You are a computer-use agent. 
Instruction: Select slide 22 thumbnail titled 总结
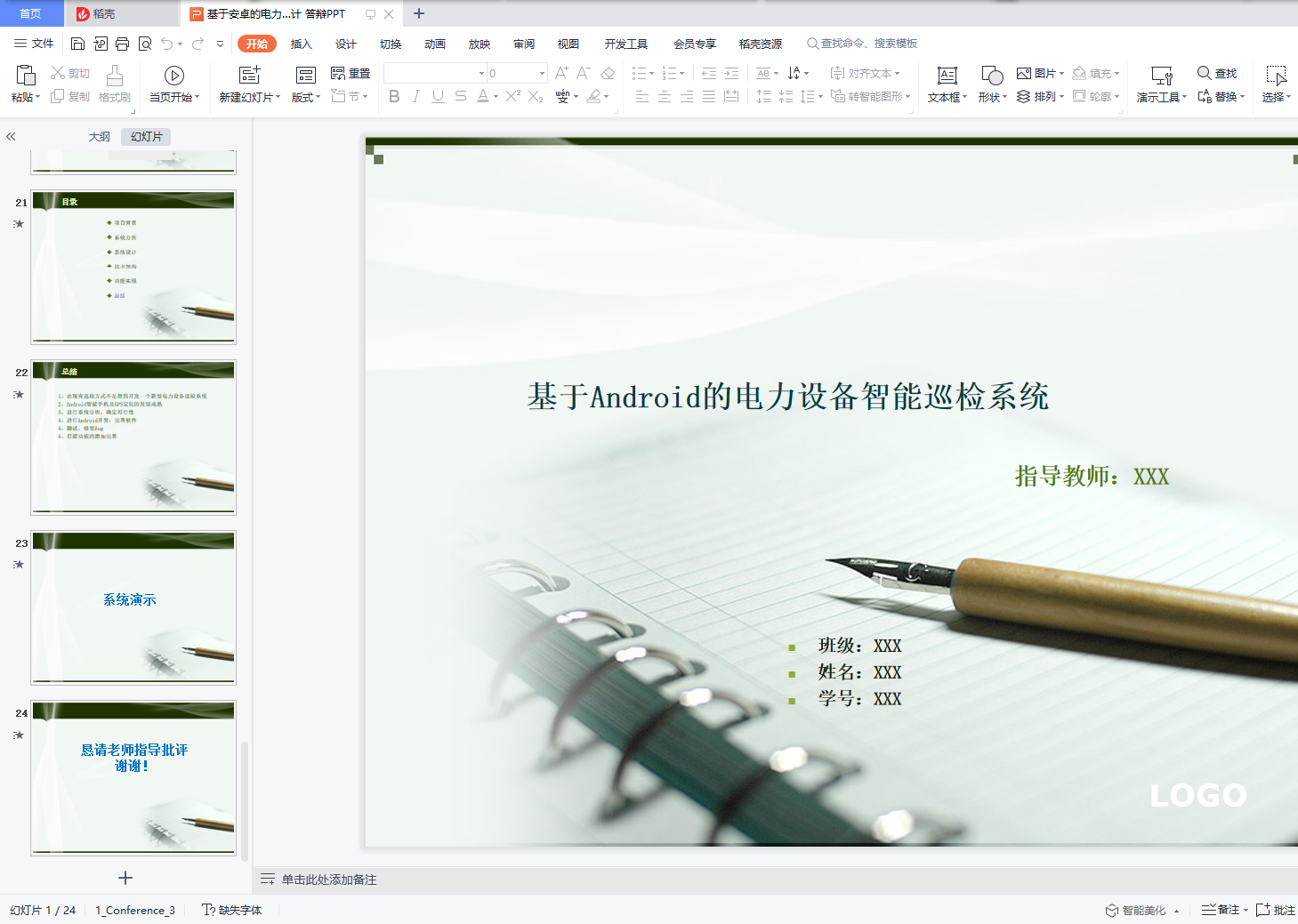pos(133,437)
